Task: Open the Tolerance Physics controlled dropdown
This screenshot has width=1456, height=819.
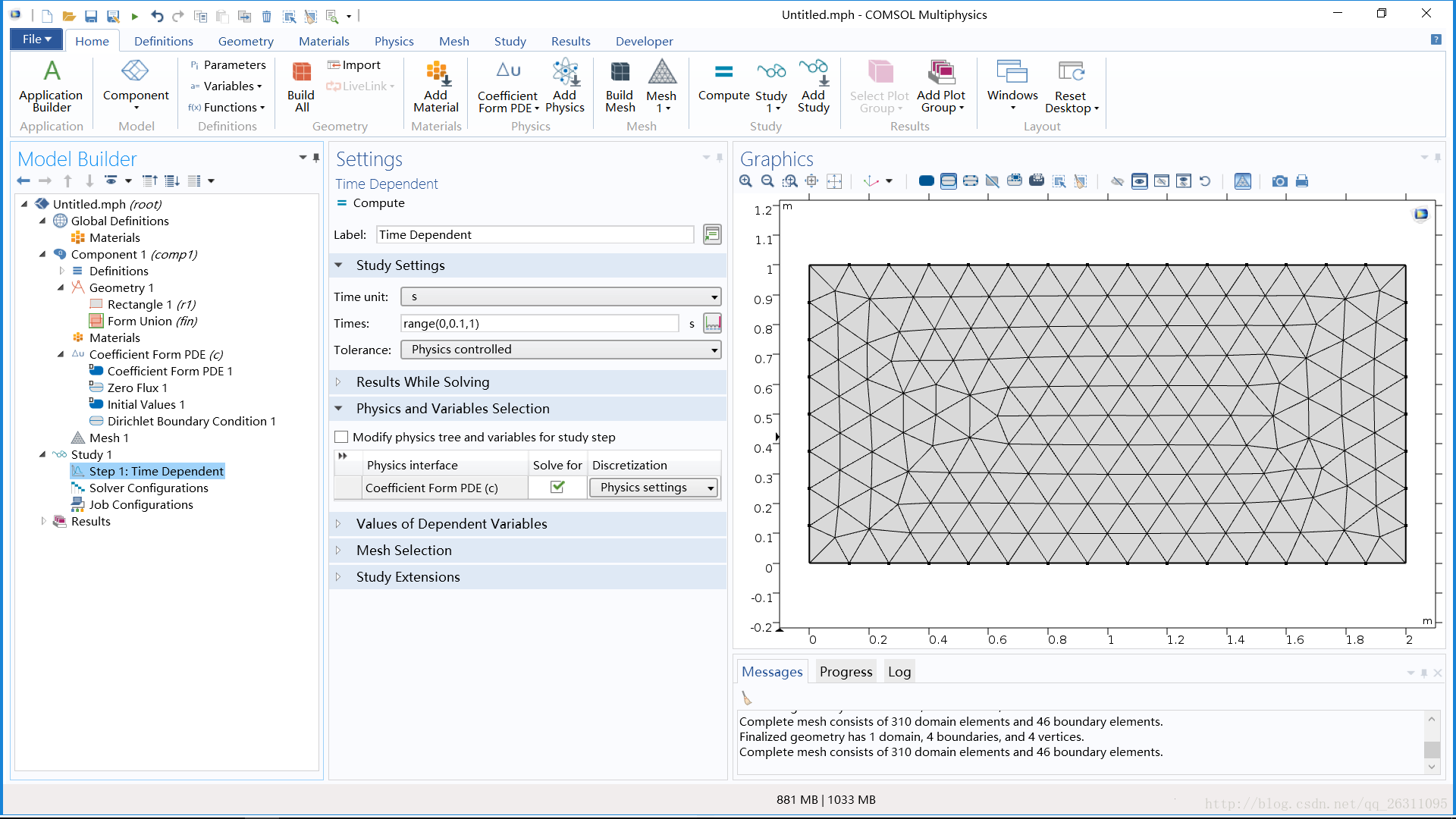Action: tap(560, 350)
